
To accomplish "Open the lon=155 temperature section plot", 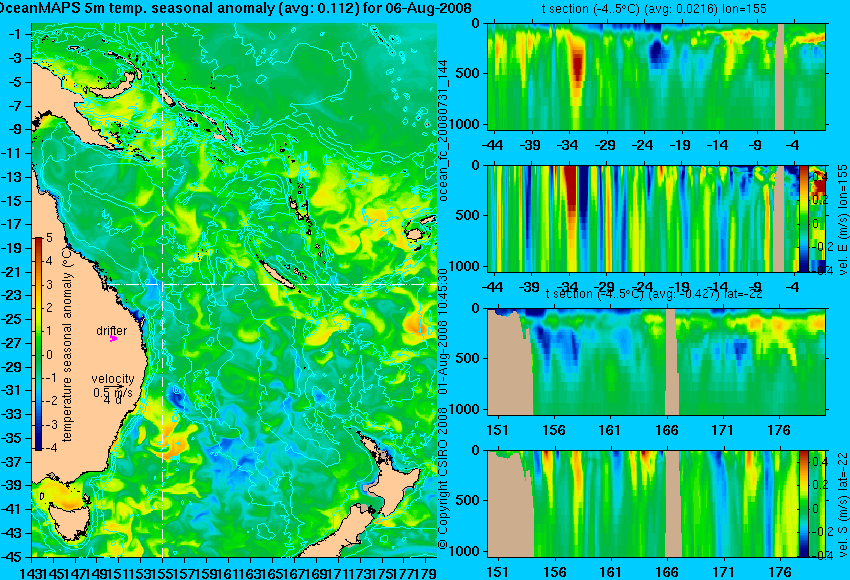I will tap(656, 76).
